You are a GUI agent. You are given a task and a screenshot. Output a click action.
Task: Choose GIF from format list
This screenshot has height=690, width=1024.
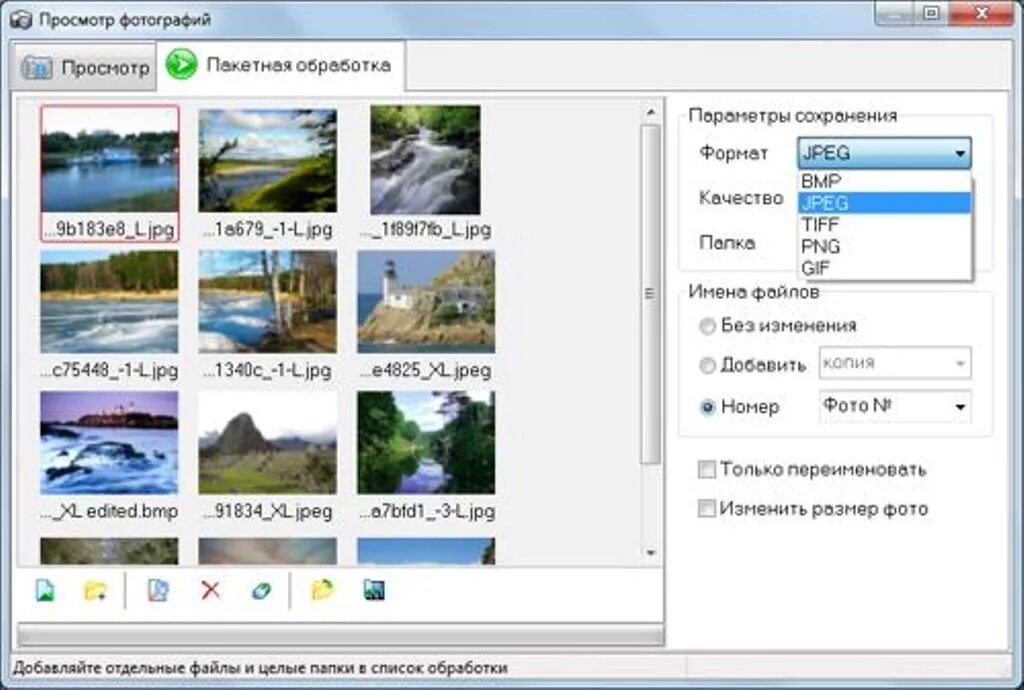coord(884,268)
